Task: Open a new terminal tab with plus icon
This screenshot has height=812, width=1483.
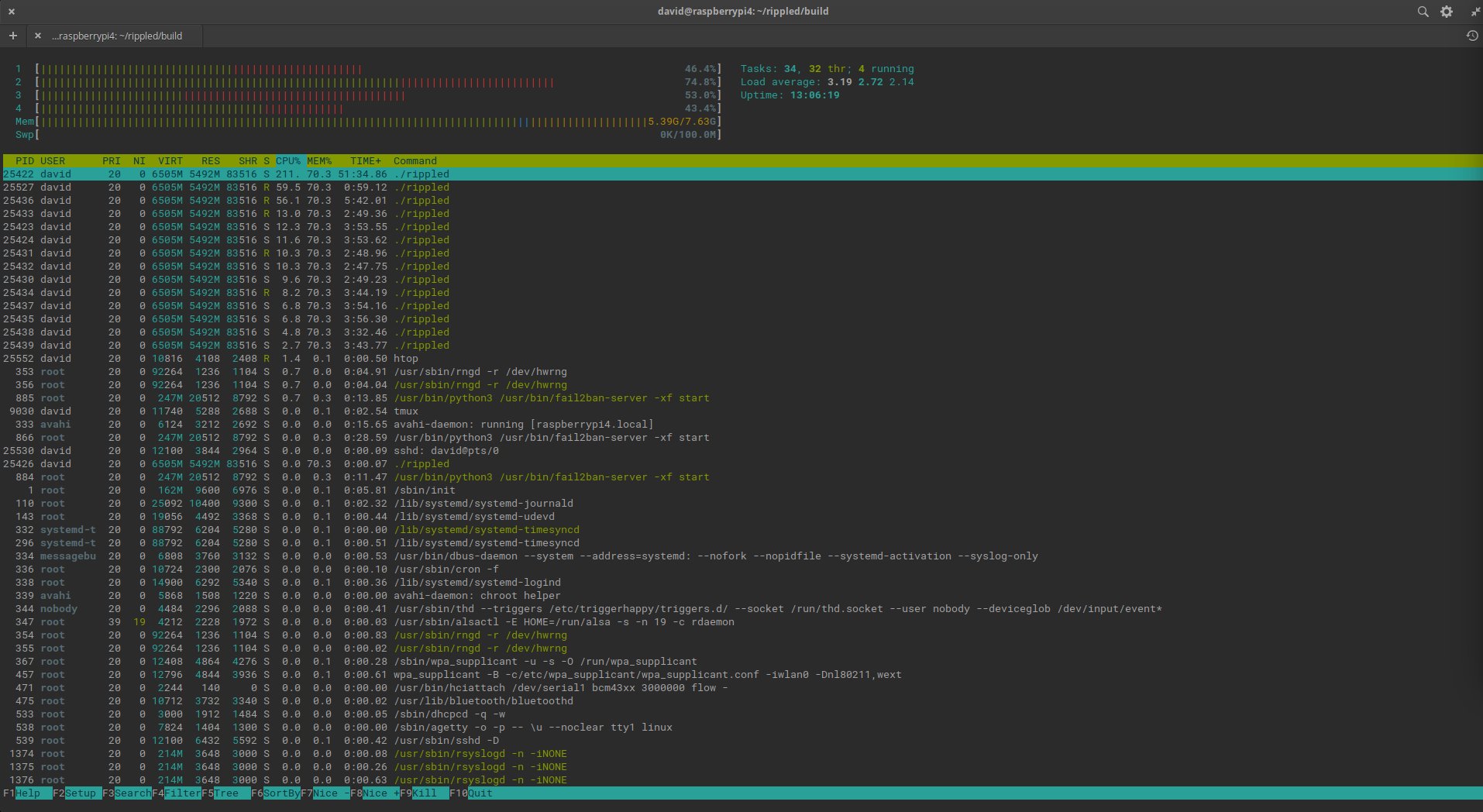Action: [13, 36]
